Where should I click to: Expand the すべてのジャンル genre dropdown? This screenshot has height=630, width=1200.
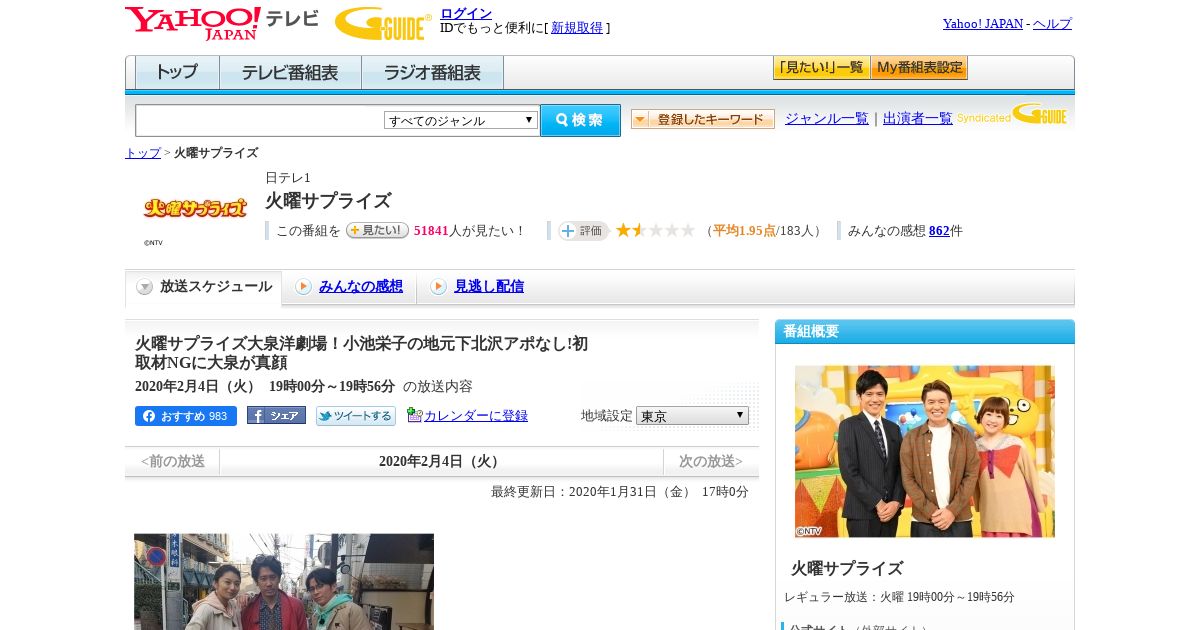[x=461, y=120]
